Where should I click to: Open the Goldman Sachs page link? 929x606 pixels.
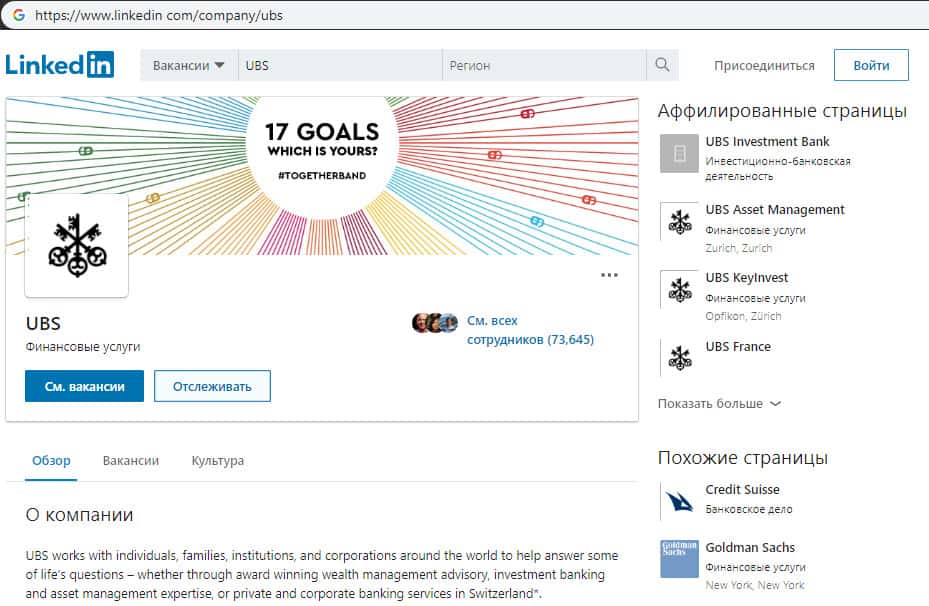[750, 547]
